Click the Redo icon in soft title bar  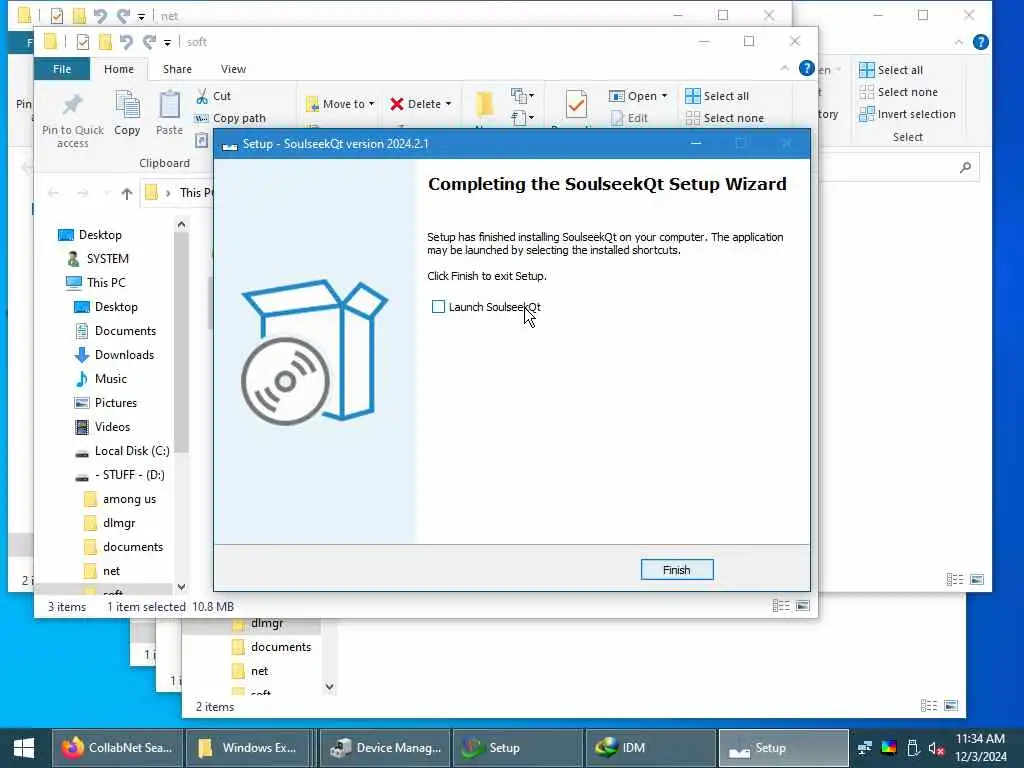tap(150, 42)
